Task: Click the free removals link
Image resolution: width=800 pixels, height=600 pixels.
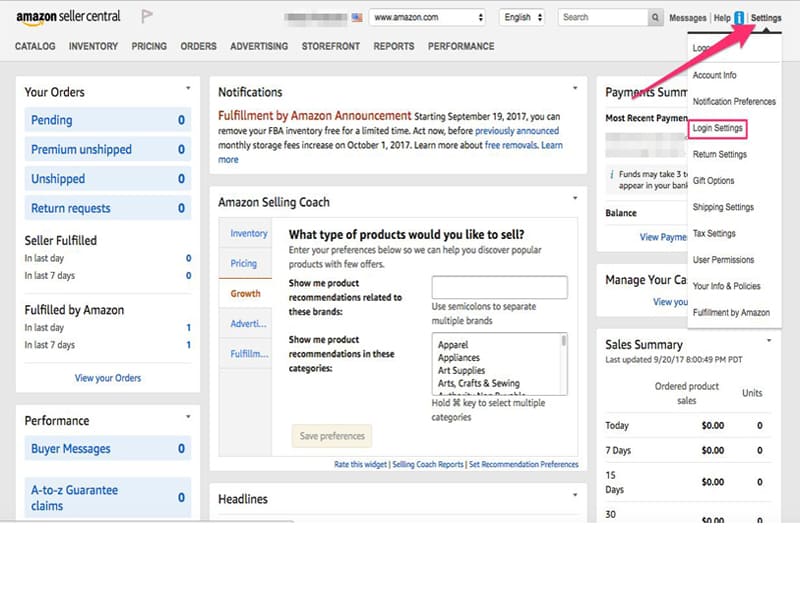Action: [x=511, y=145]
